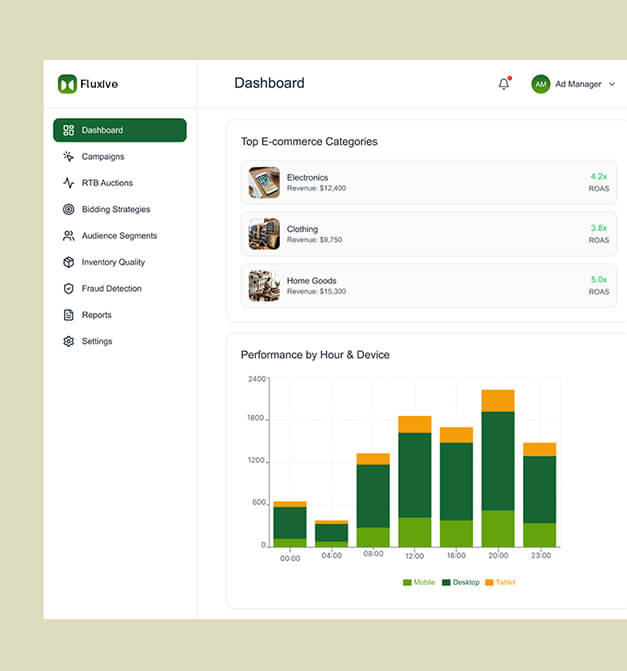Click the 1800 y-axis label
Screen dimensions: 627x671
pyautogui.click(x=256, y=418)
